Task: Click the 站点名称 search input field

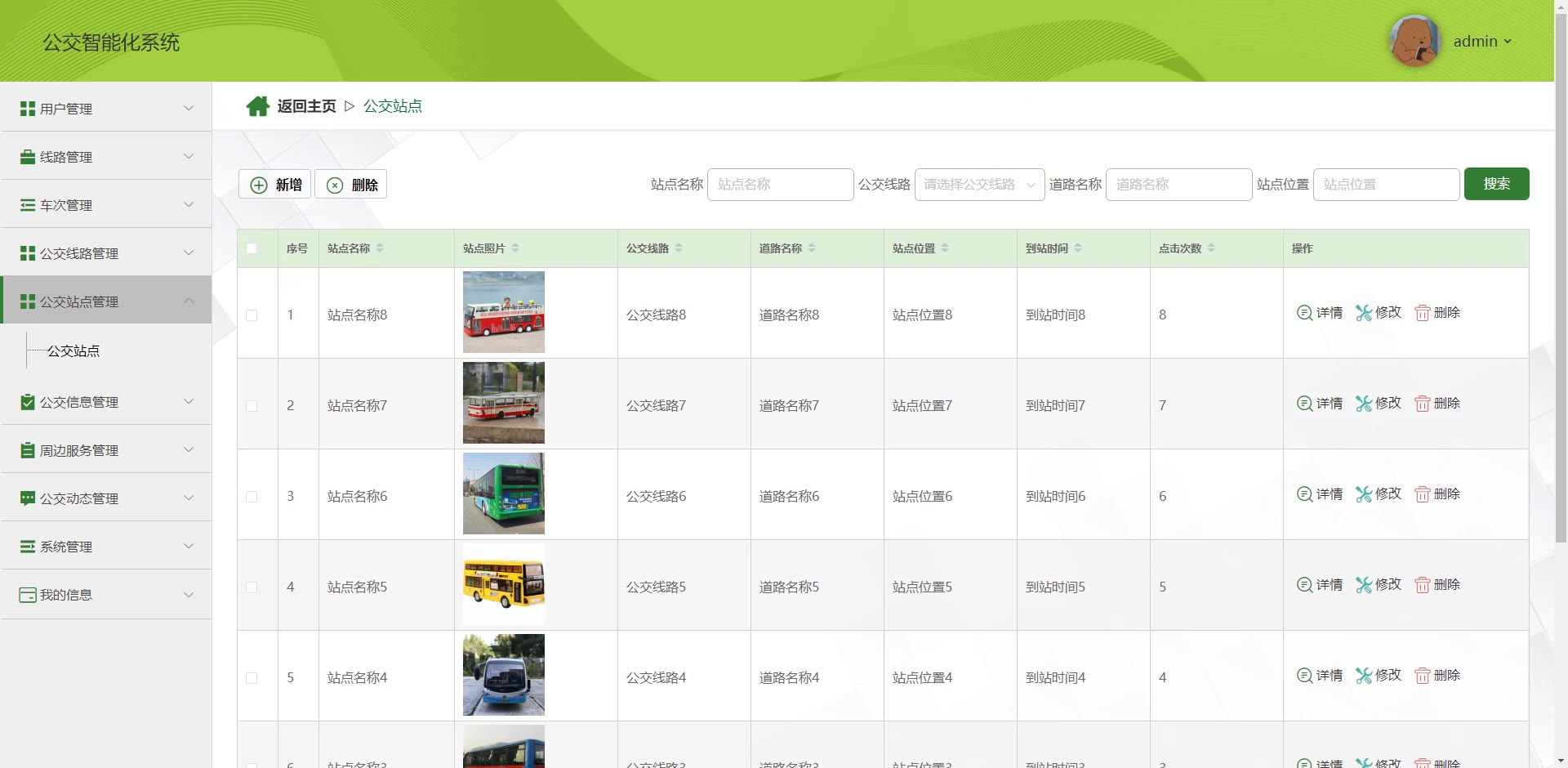Action: click(781, 185)
